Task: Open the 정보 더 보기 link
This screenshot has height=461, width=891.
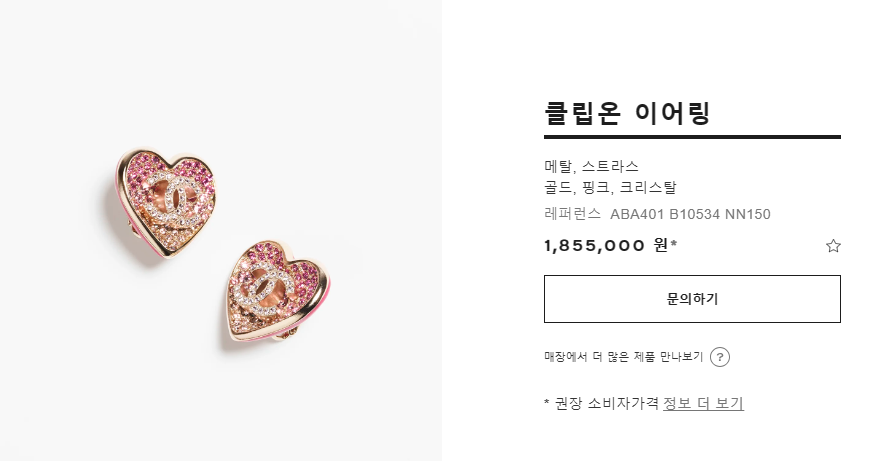Action: tap(703, 403)
